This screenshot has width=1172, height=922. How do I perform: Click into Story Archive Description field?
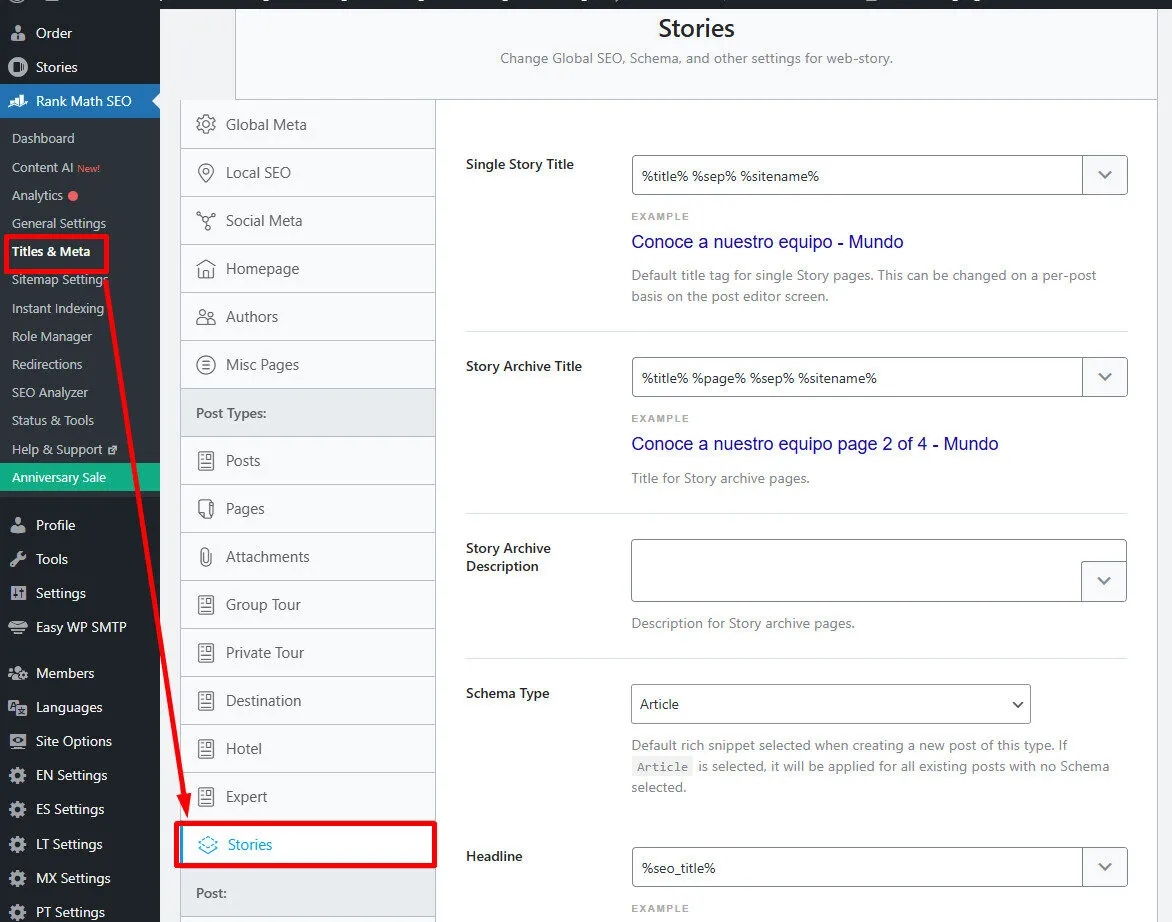point(855,570)
